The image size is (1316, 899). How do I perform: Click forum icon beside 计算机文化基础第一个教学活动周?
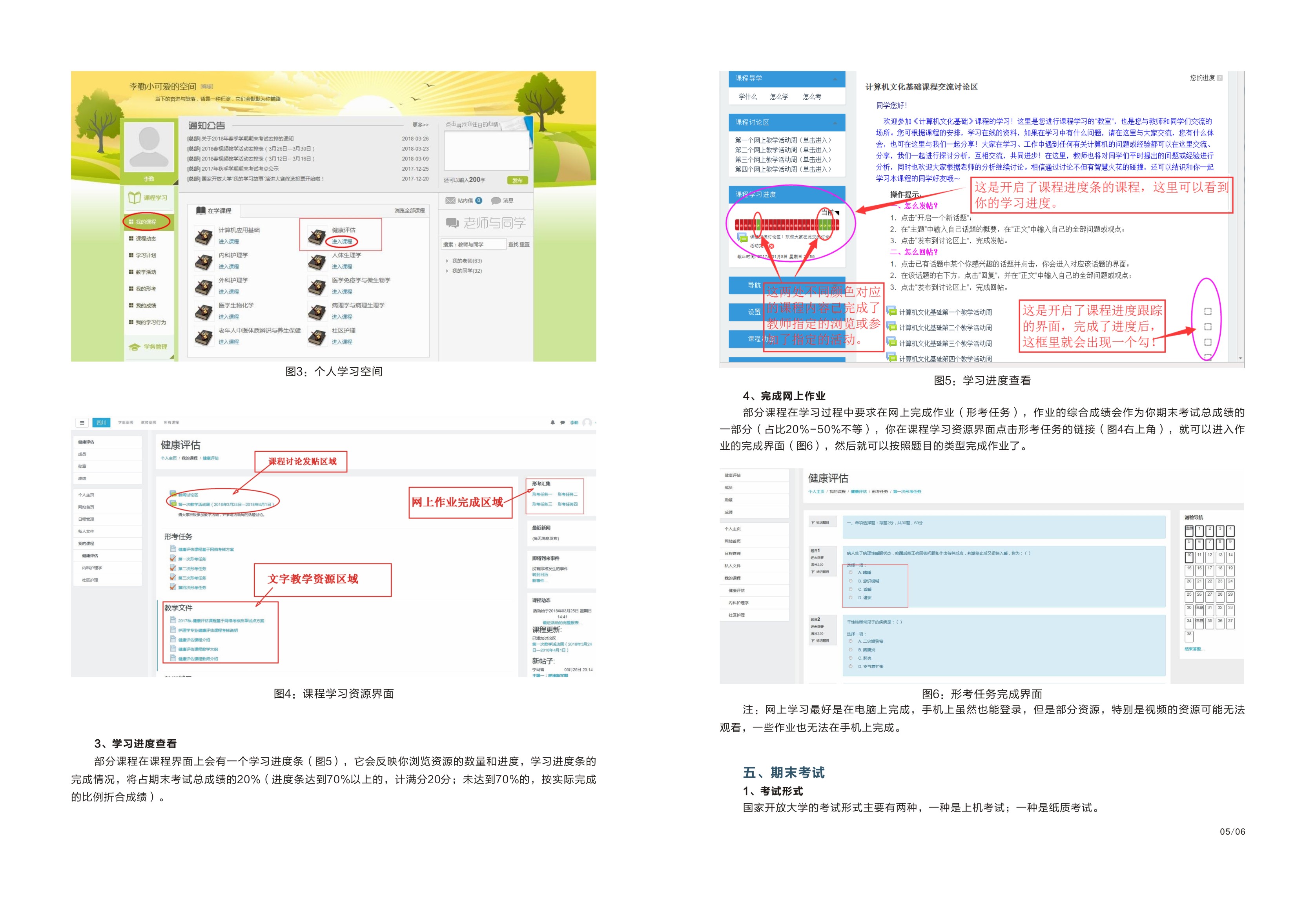[x=892, y=311]
